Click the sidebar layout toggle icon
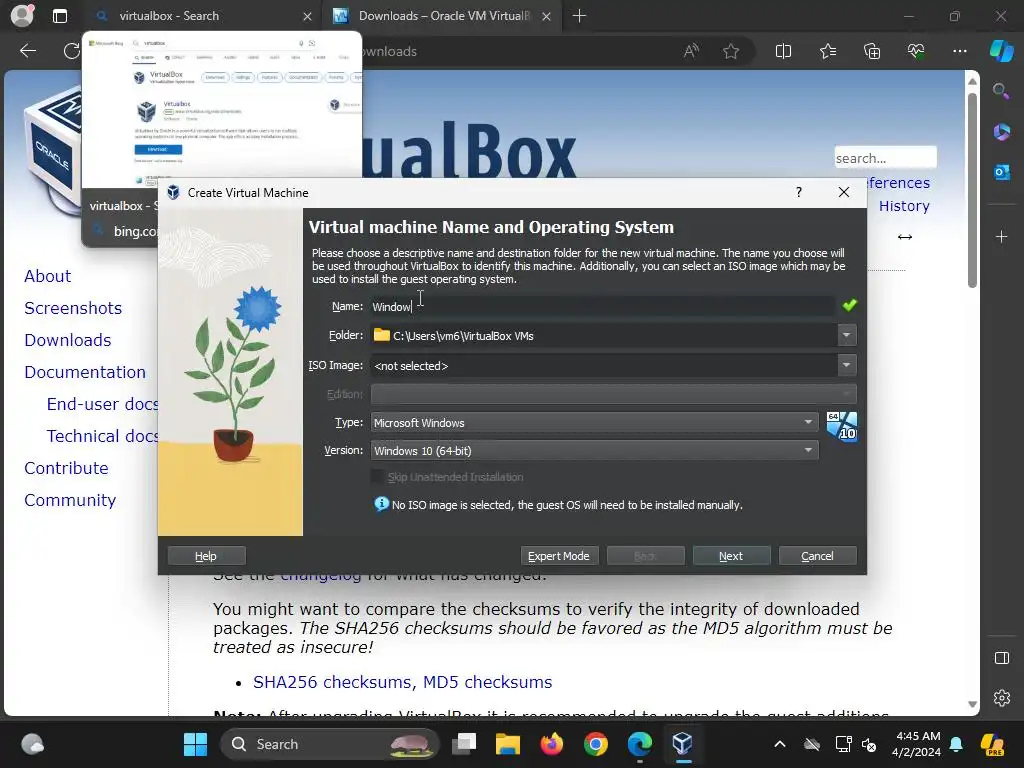 (x=1001, y=658)
